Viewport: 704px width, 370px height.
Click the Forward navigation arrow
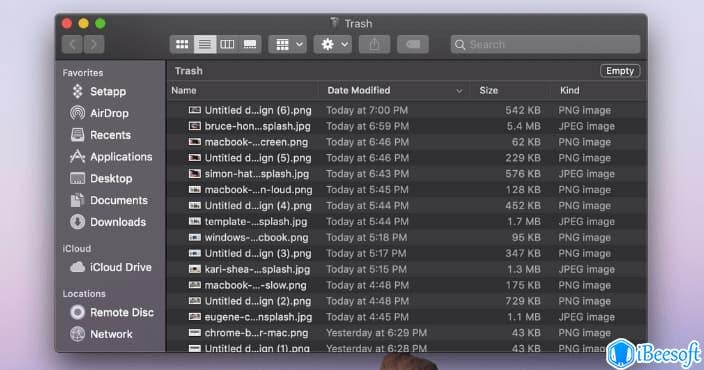click(93, 44)
